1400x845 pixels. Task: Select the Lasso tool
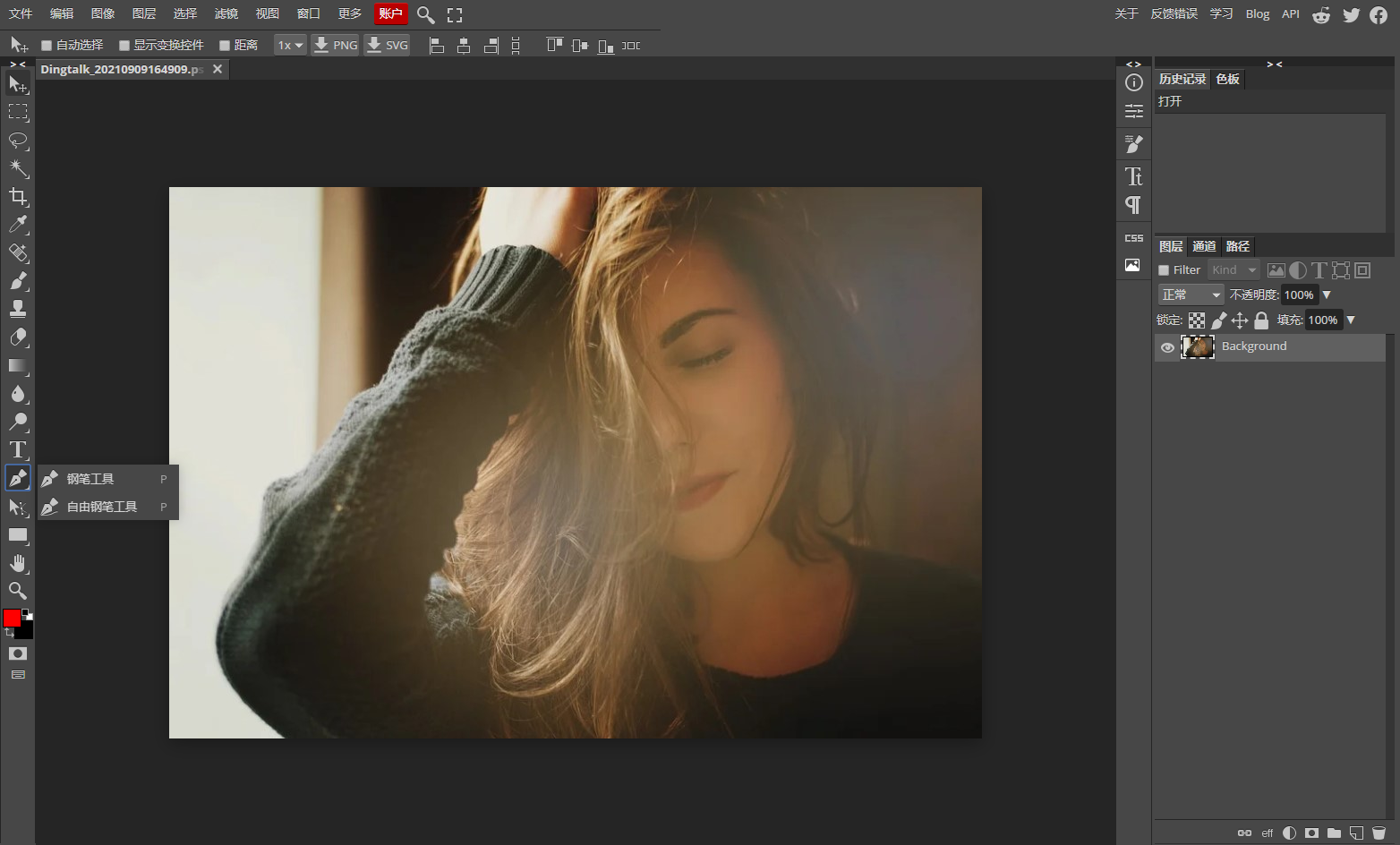(18, 141)
